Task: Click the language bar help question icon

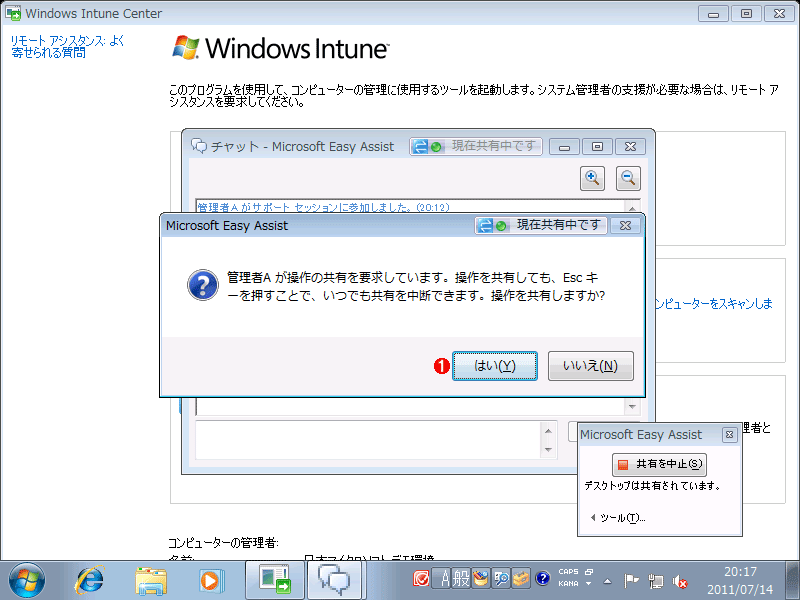Action: [542, 579]
